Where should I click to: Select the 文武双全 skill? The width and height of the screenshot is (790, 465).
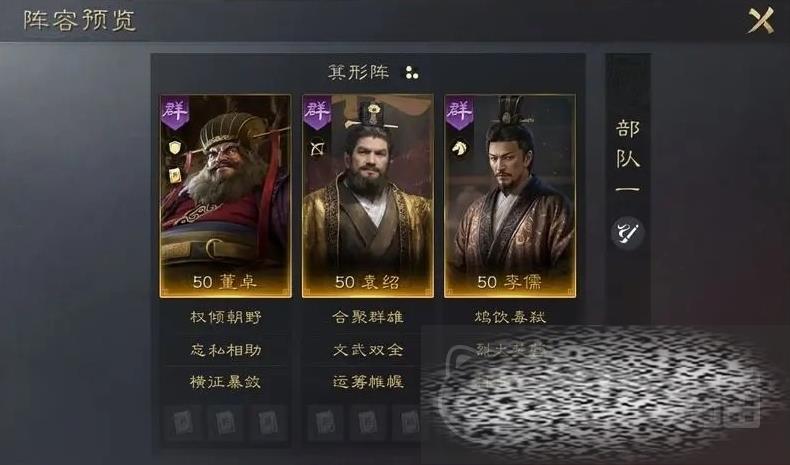click(x=368, y=350)
